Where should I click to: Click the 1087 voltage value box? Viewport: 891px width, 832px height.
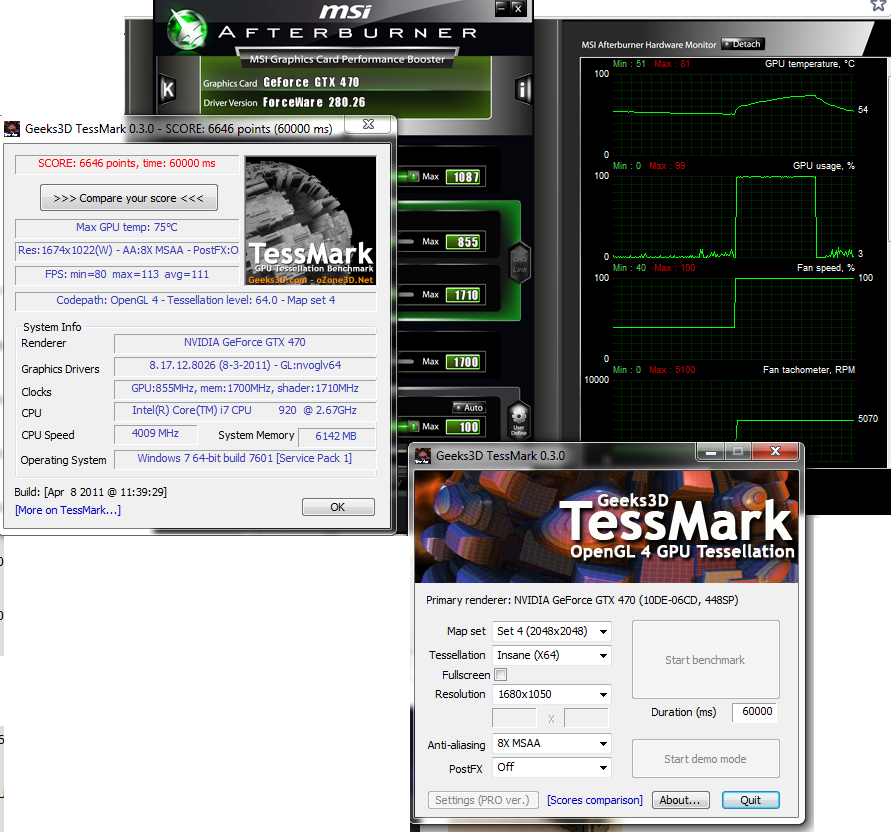coord(466,177)
